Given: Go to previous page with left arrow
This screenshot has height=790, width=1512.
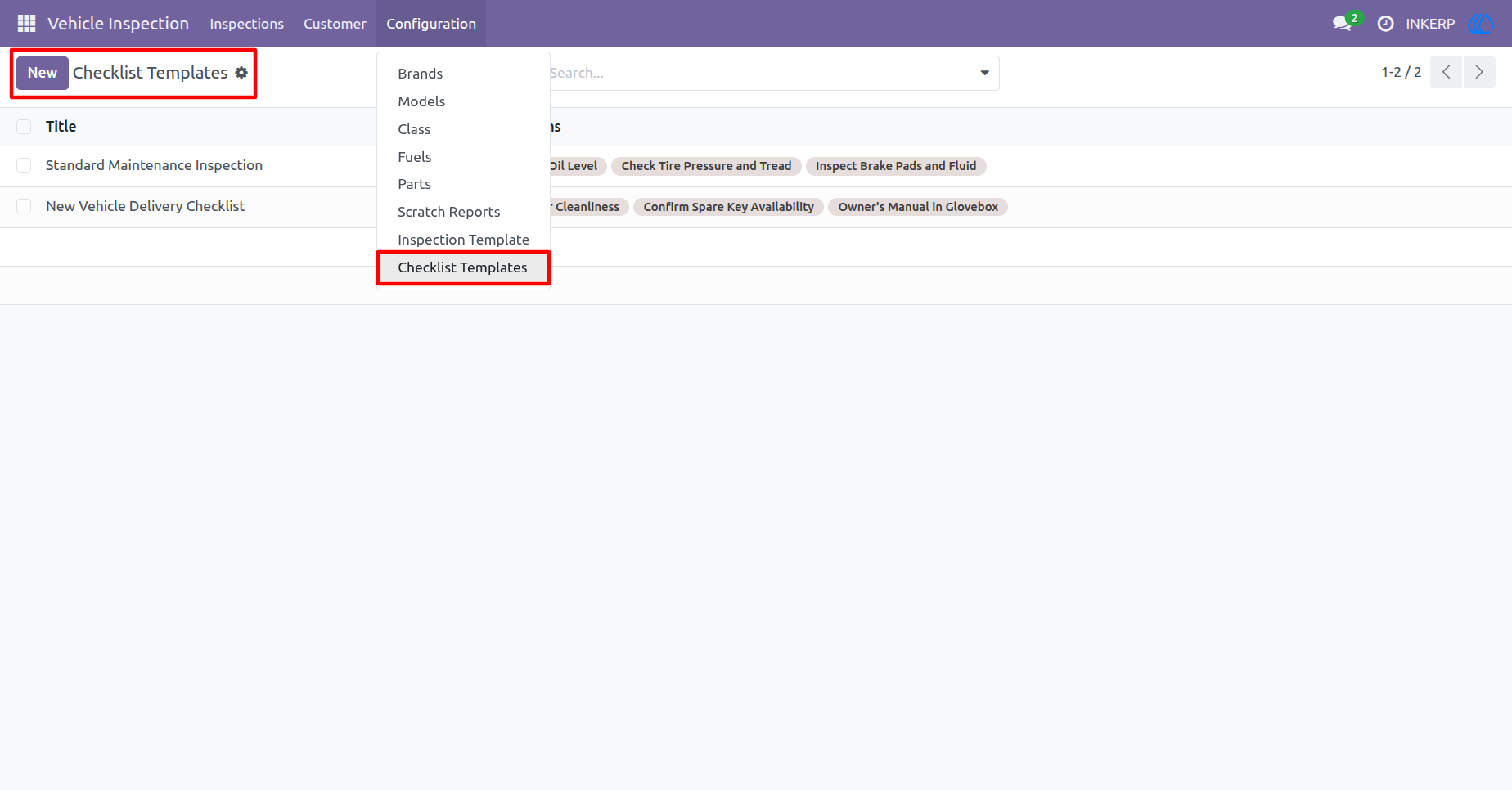Looking at the screenshot, I should 1446,72.
